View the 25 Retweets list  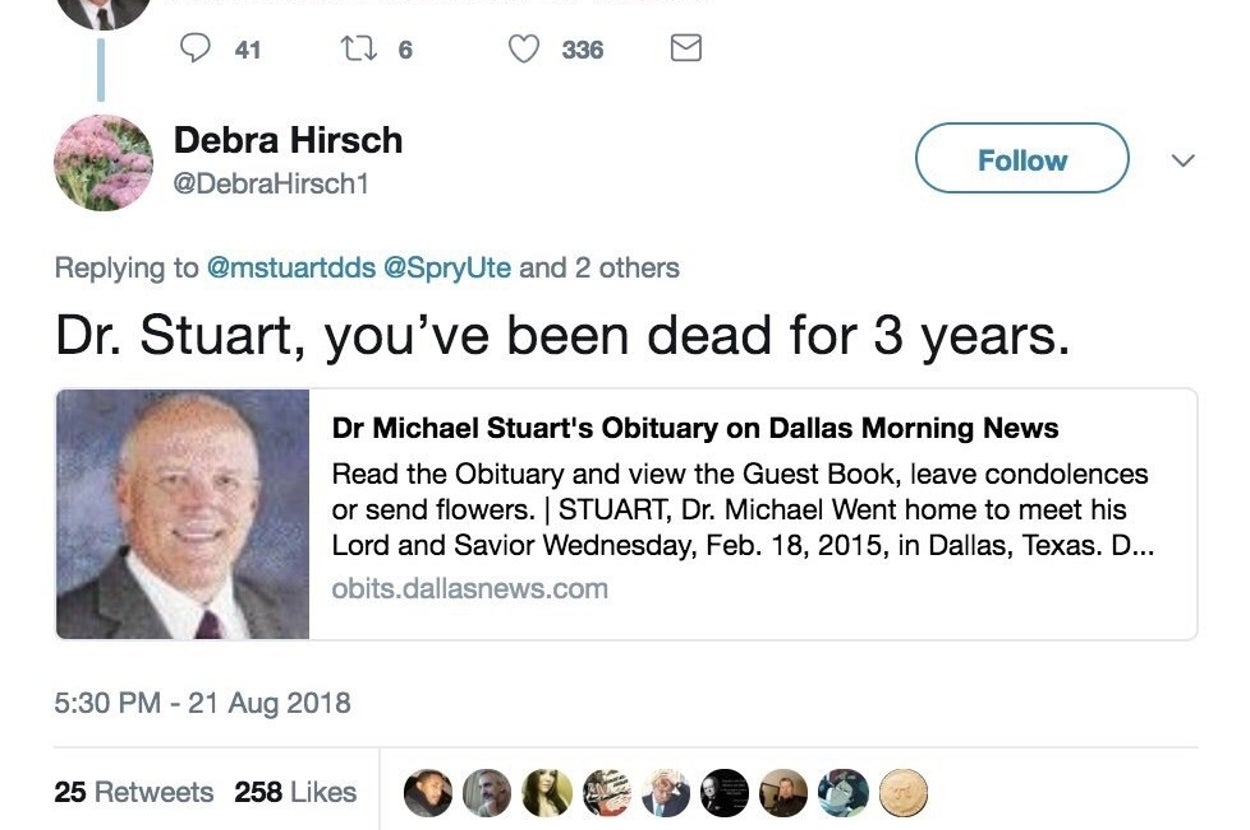[134, 792]
